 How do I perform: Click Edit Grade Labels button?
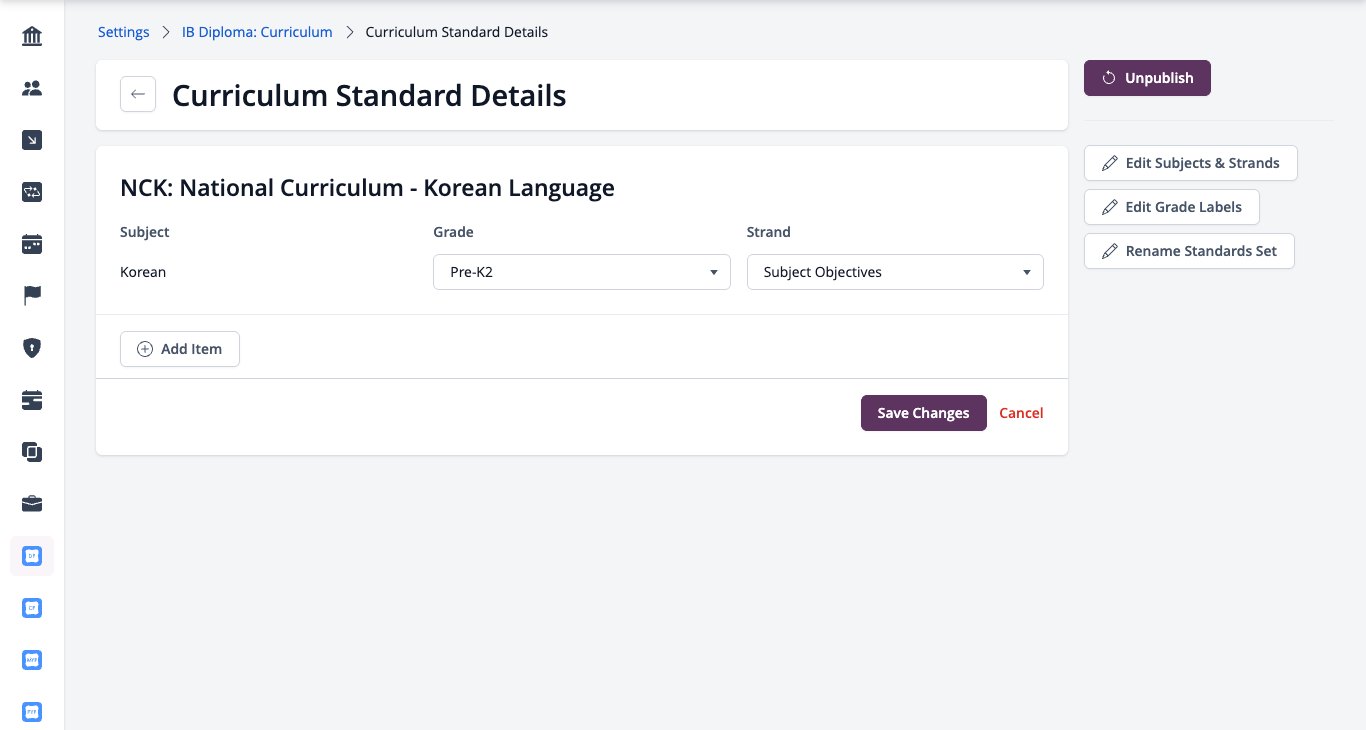coord(1172,207)
